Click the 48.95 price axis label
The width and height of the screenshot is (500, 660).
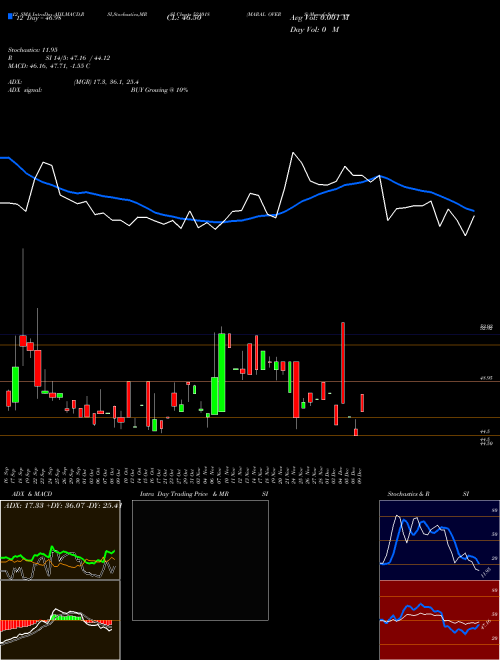[486, 378]
